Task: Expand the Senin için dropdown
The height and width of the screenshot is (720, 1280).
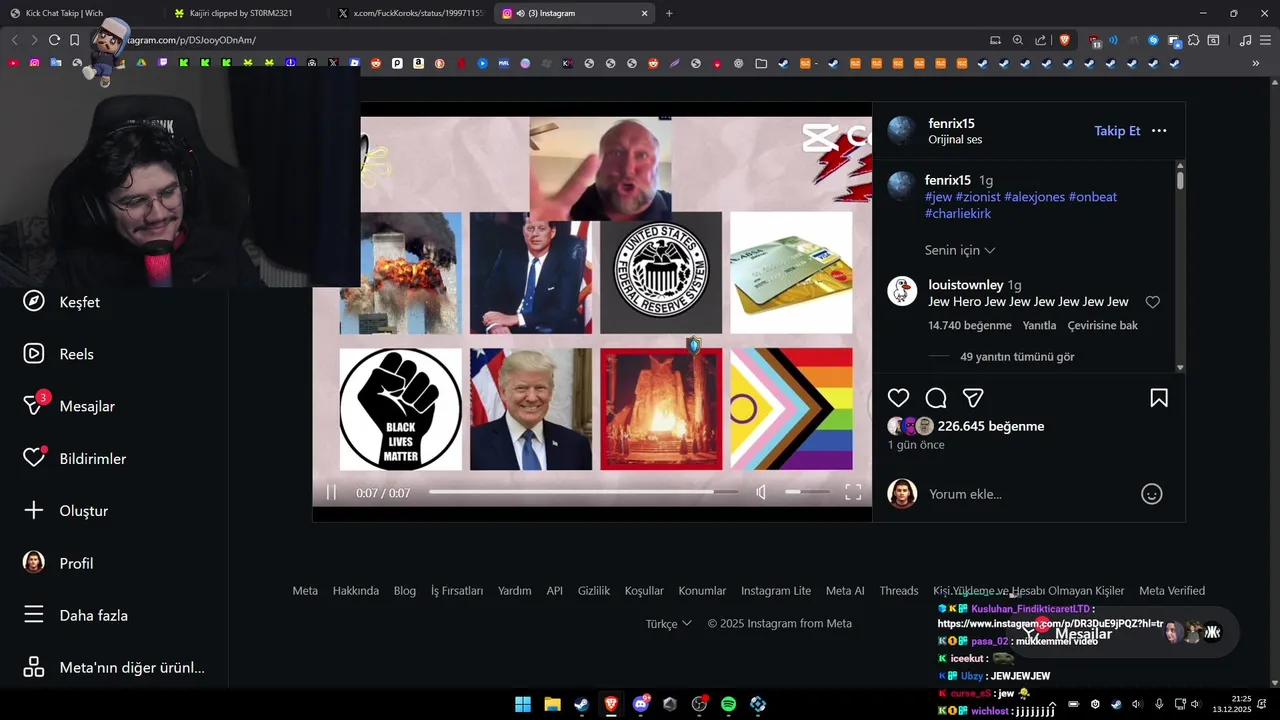Action: 960,250
